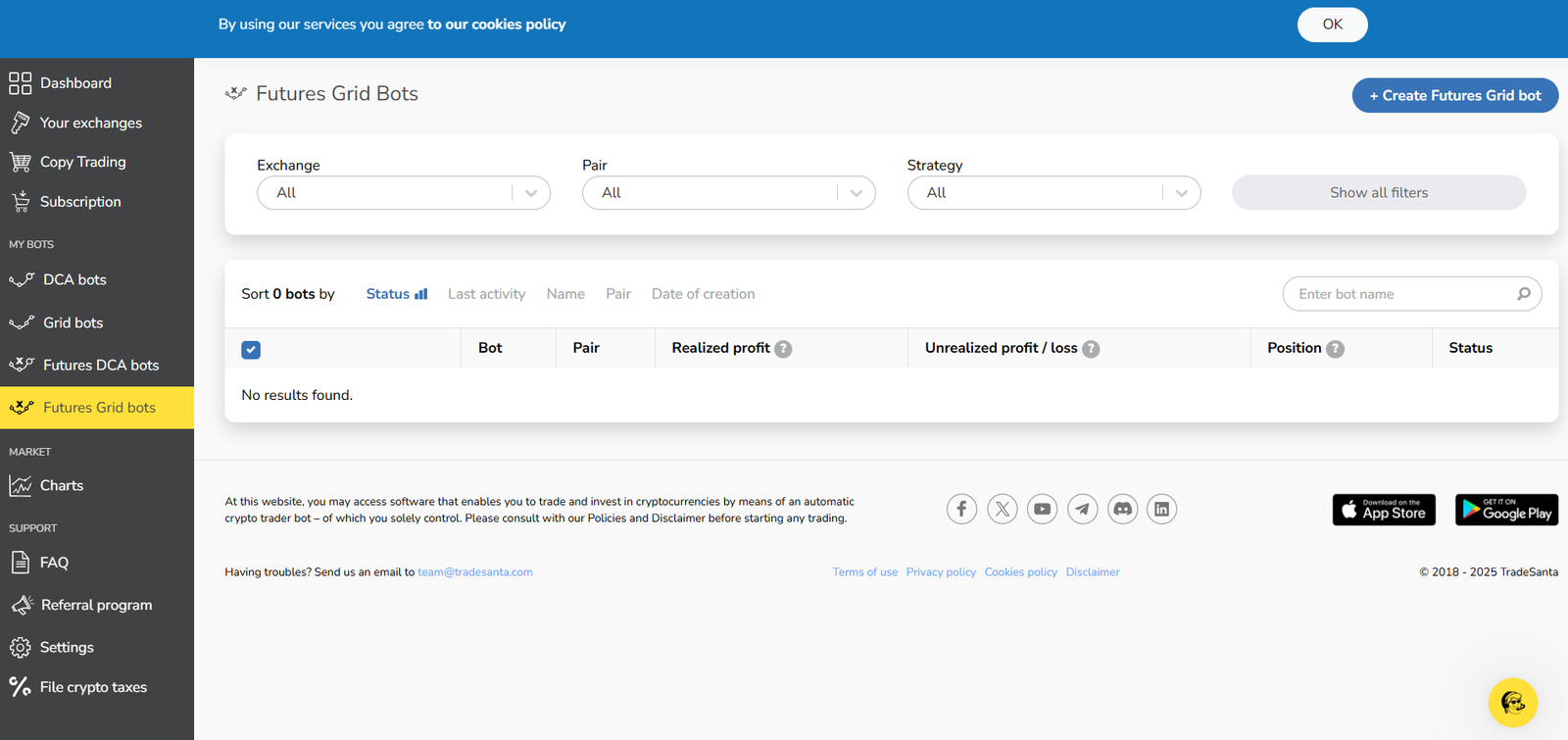Click the Enter bot name search field
This screenshot has width=1568, height=740.
click(x=1399, y=294)
